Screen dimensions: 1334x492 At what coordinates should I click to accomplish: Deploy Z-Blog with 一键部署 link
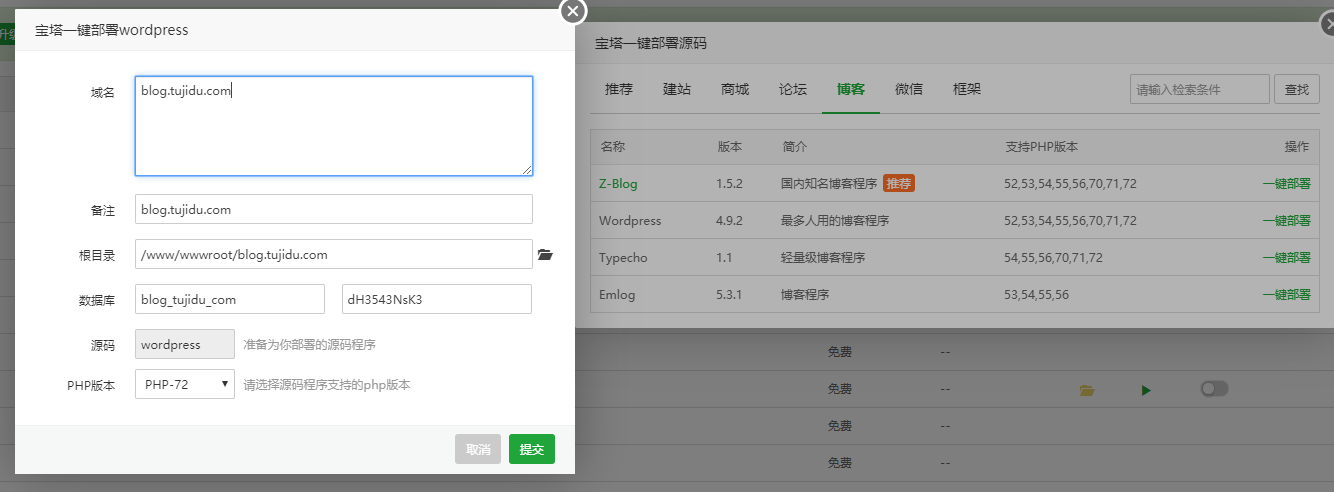(1286, 184)
